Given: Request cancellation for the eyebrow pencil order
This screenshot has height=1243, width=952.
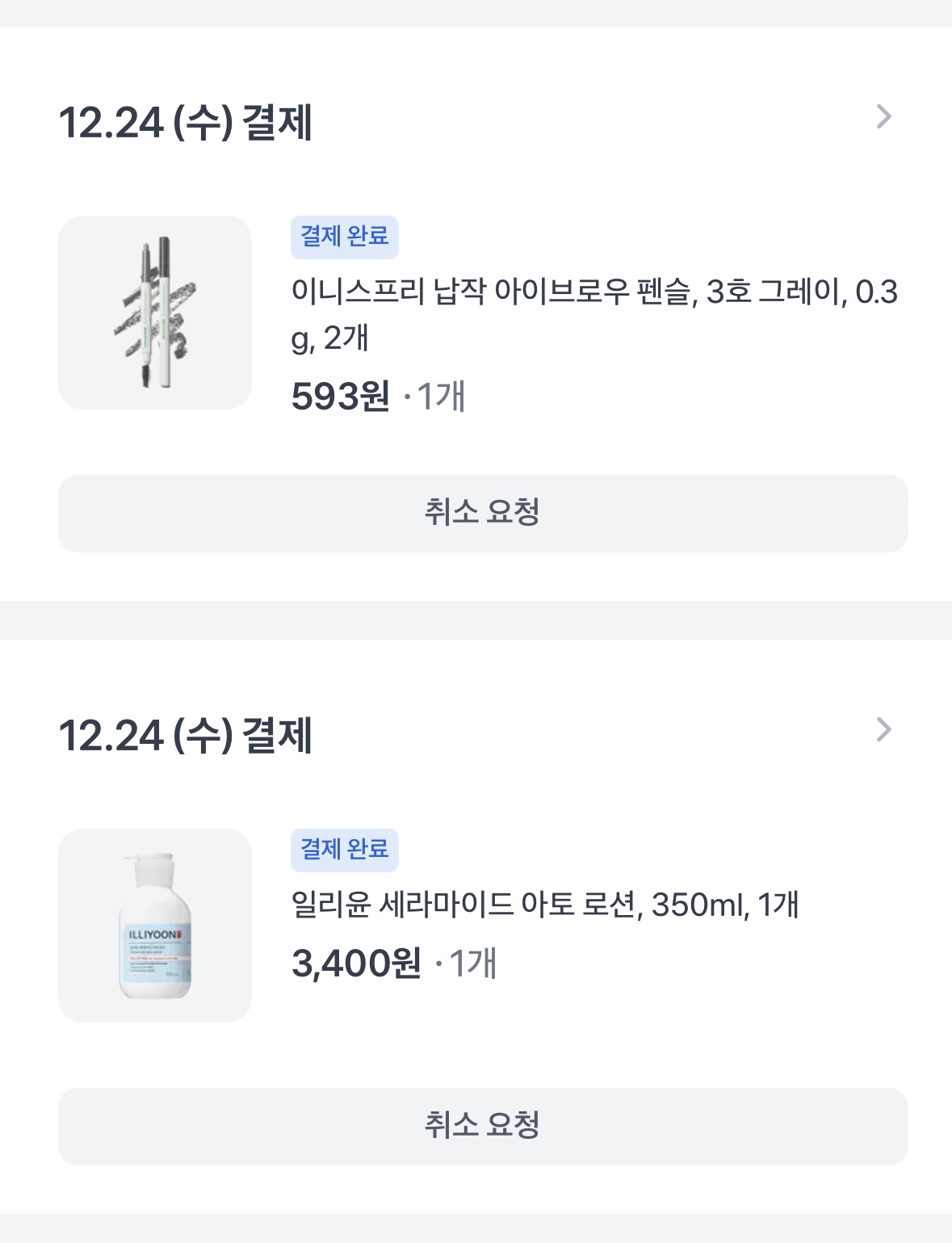Looking at the screenshot, I should click(x=483, y=514).
